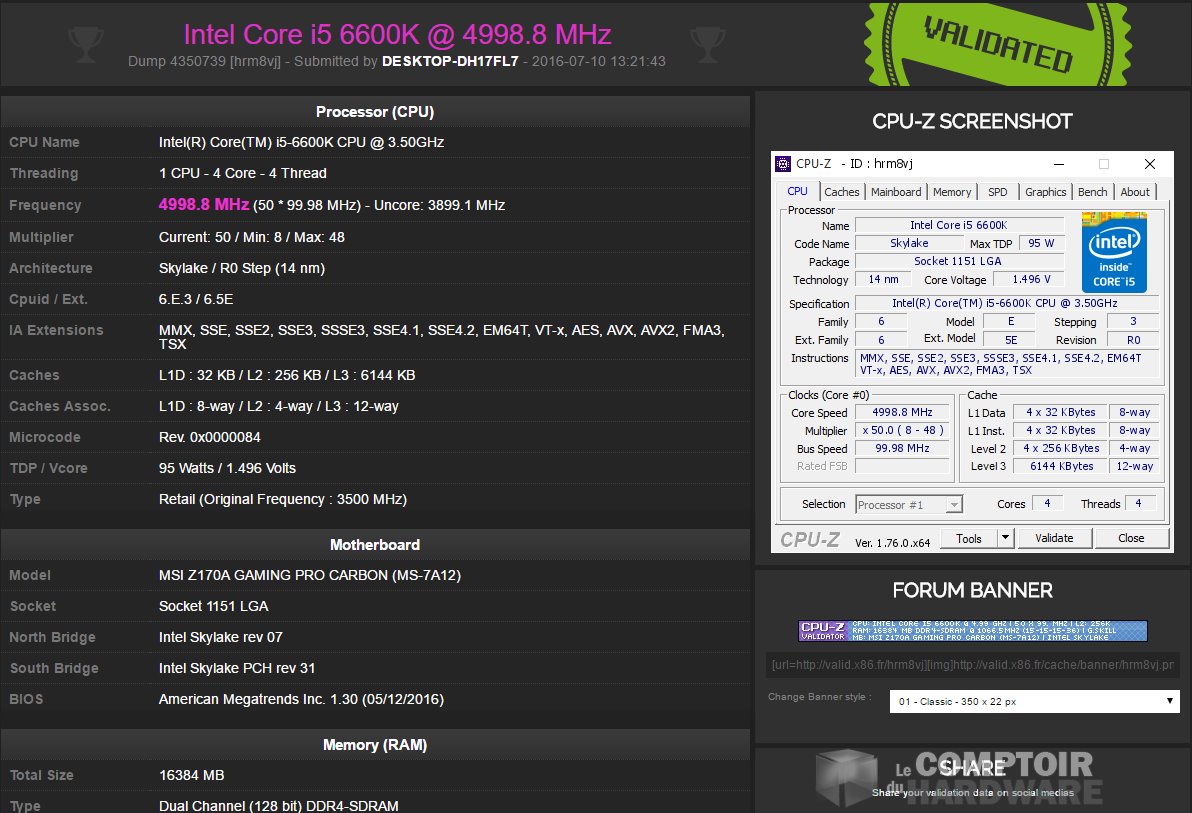Click the X close icon of CPU-Z window

coord(1149,164)
